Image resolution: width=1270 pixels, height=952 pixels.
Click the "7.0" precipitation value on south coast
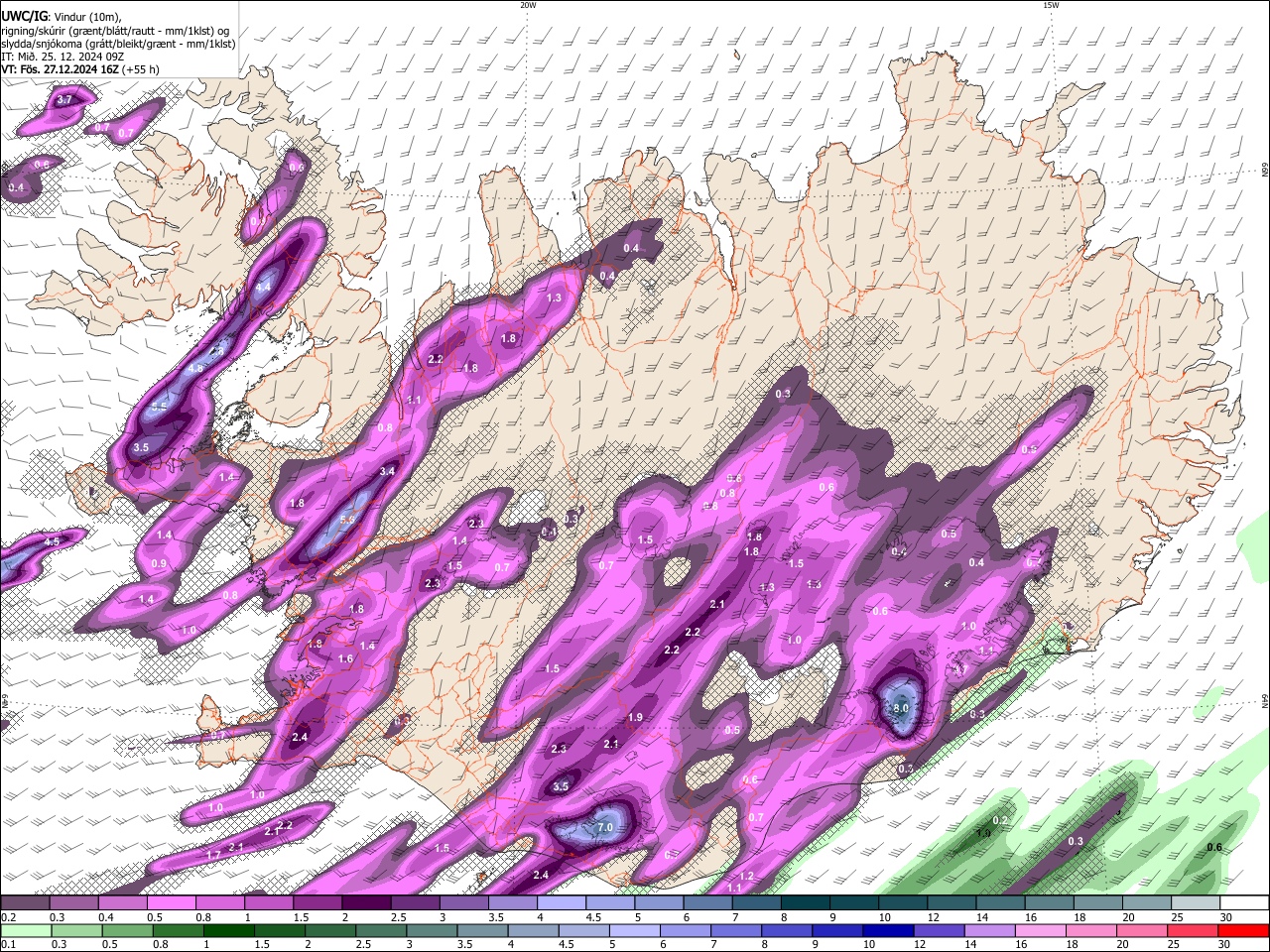[605, 827]
